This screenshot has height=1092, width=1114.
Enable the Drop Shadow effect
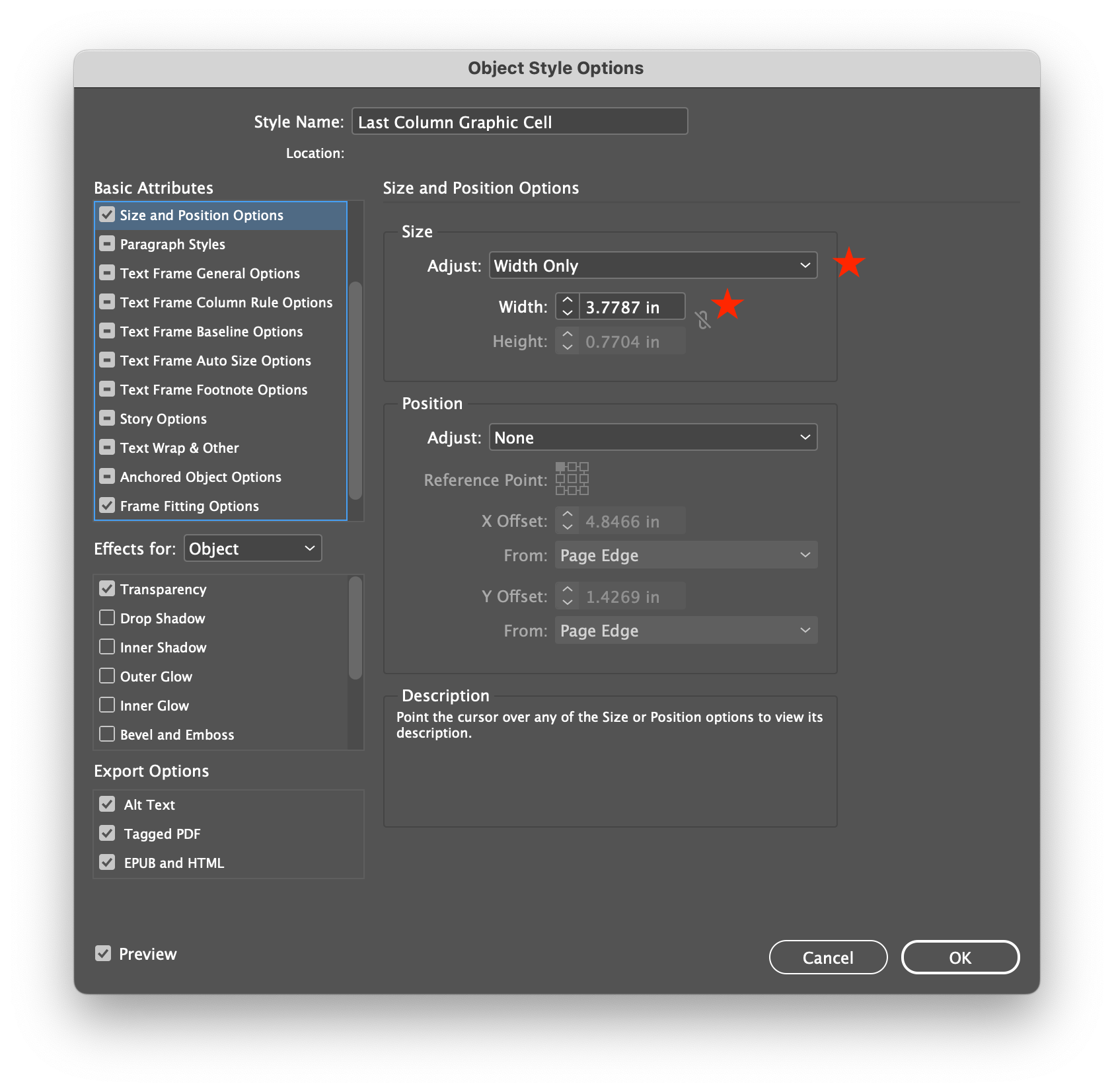click(107, 617)
